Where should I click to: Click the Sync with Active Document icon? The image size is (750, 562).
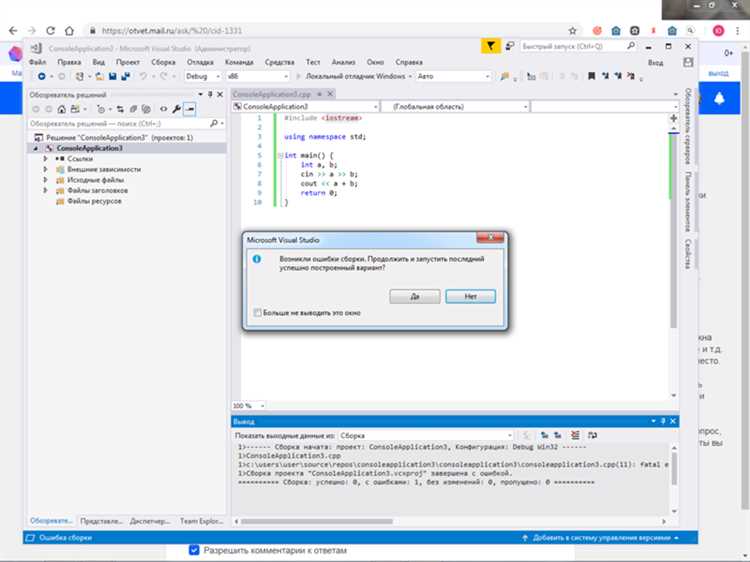point(120,109)
